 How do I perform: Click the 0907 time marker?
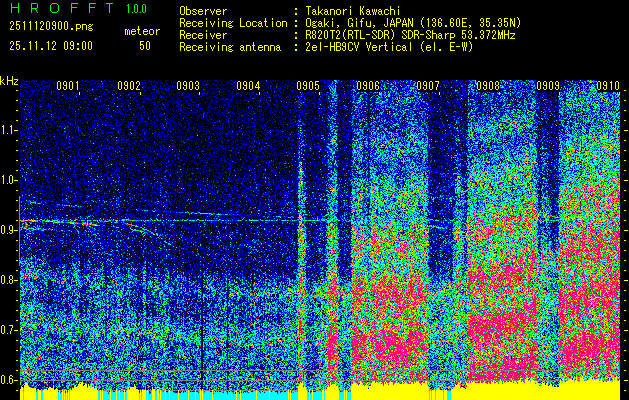[428, 85]
